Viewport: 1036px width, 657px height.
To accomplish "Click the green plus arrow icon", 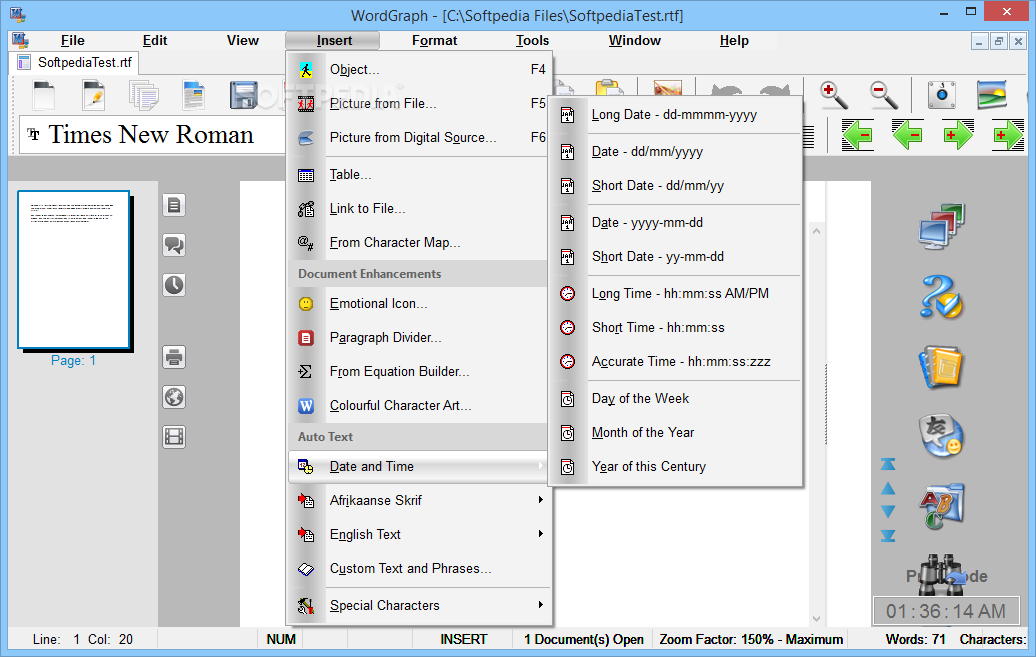I will coord(958,135).
